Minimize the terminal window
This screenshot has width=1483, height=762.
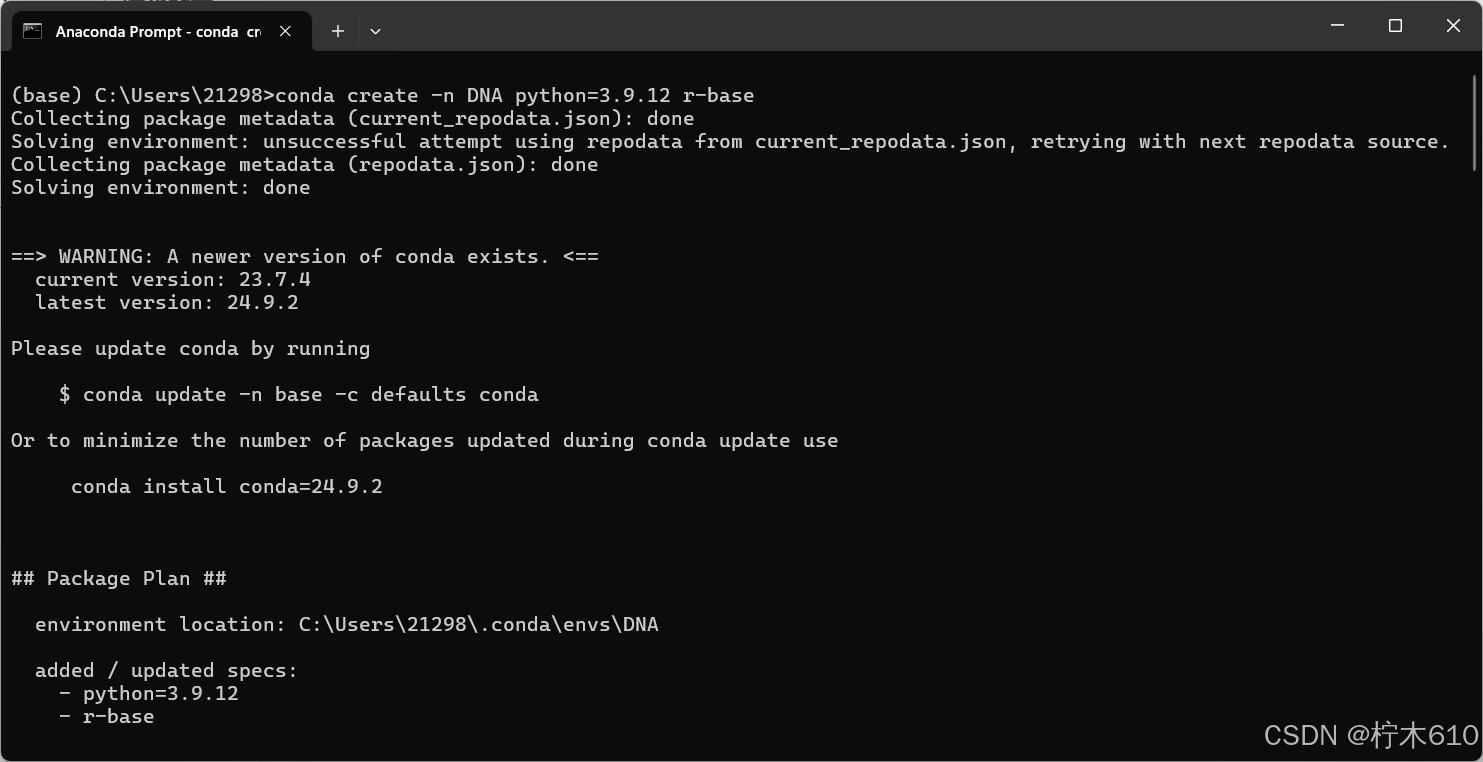1337,26
